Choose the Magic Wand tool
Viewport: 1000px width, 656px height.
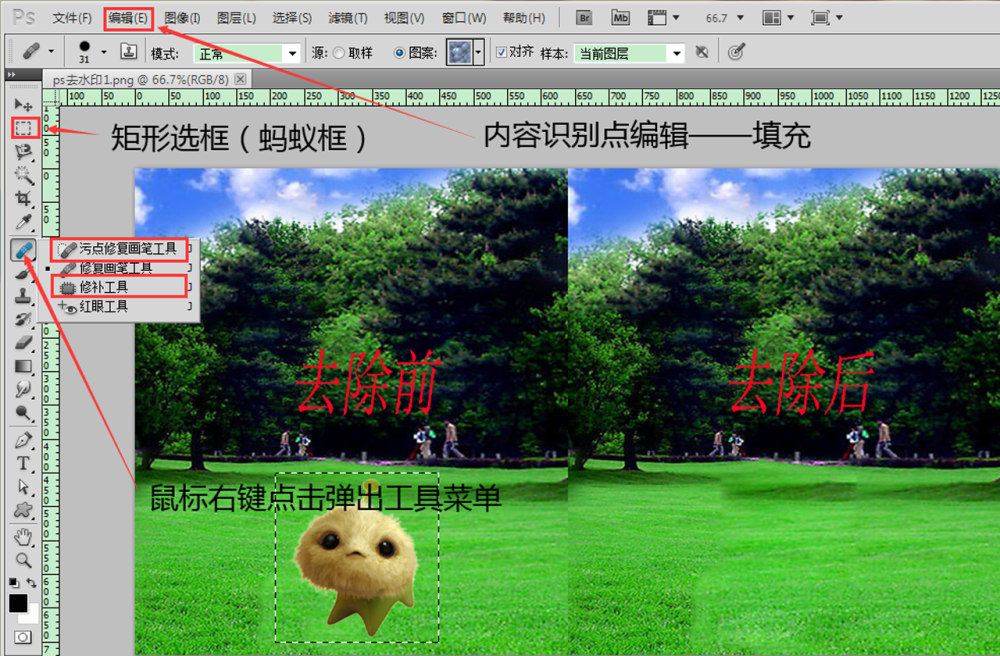pyautogui.click(x=22, y=173)
